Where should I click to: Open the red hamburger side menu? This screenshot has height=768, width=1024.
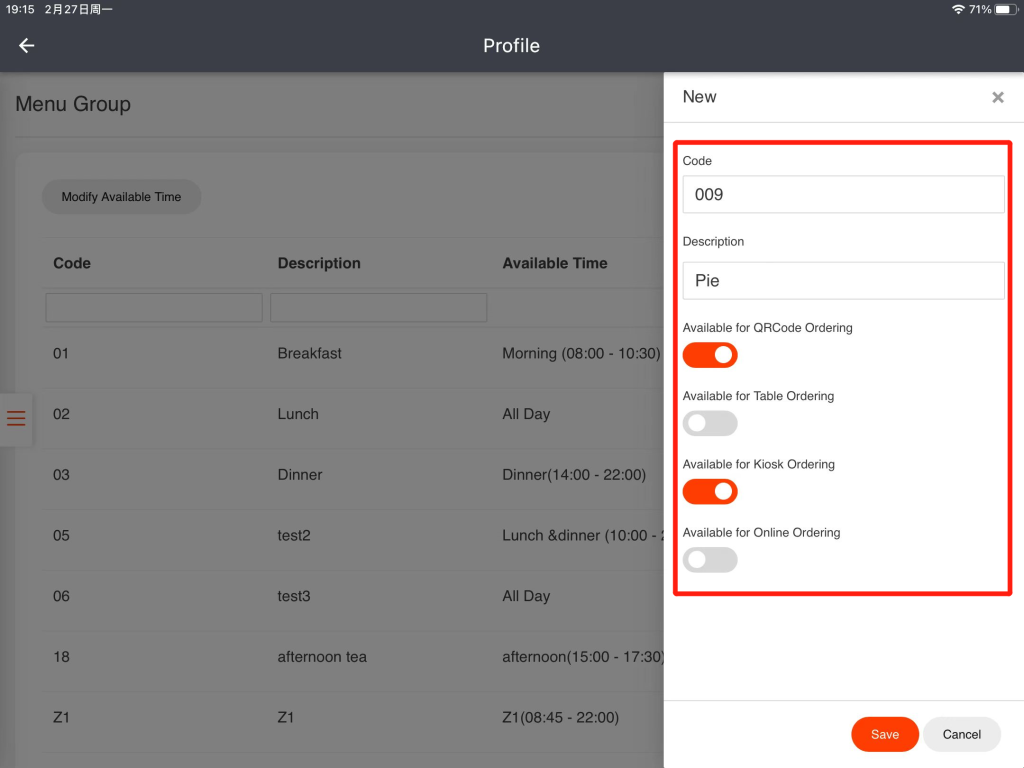[x=16, y=418]
